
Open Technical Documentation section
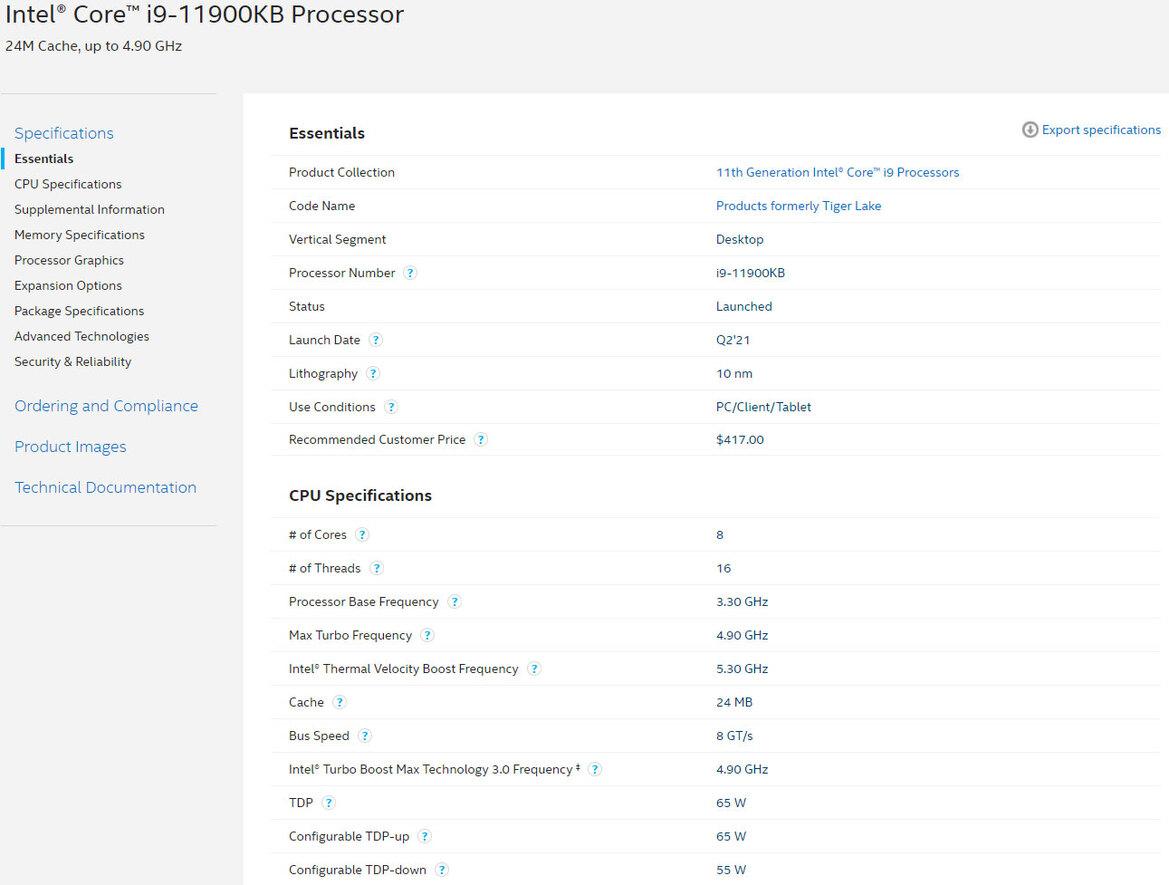click(106, 488)
